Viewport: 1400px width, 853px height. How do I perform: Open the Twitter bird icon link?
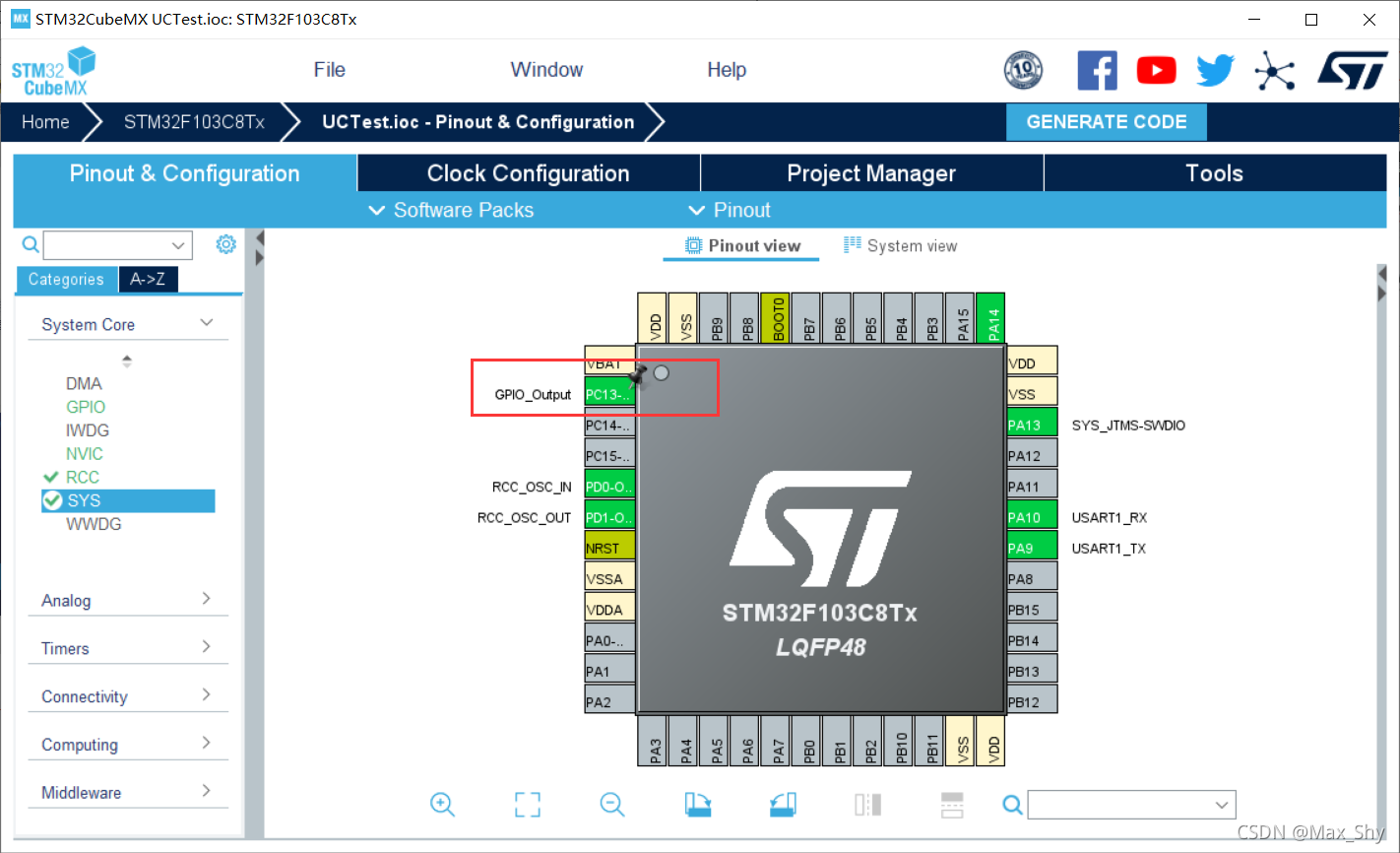1215,70
